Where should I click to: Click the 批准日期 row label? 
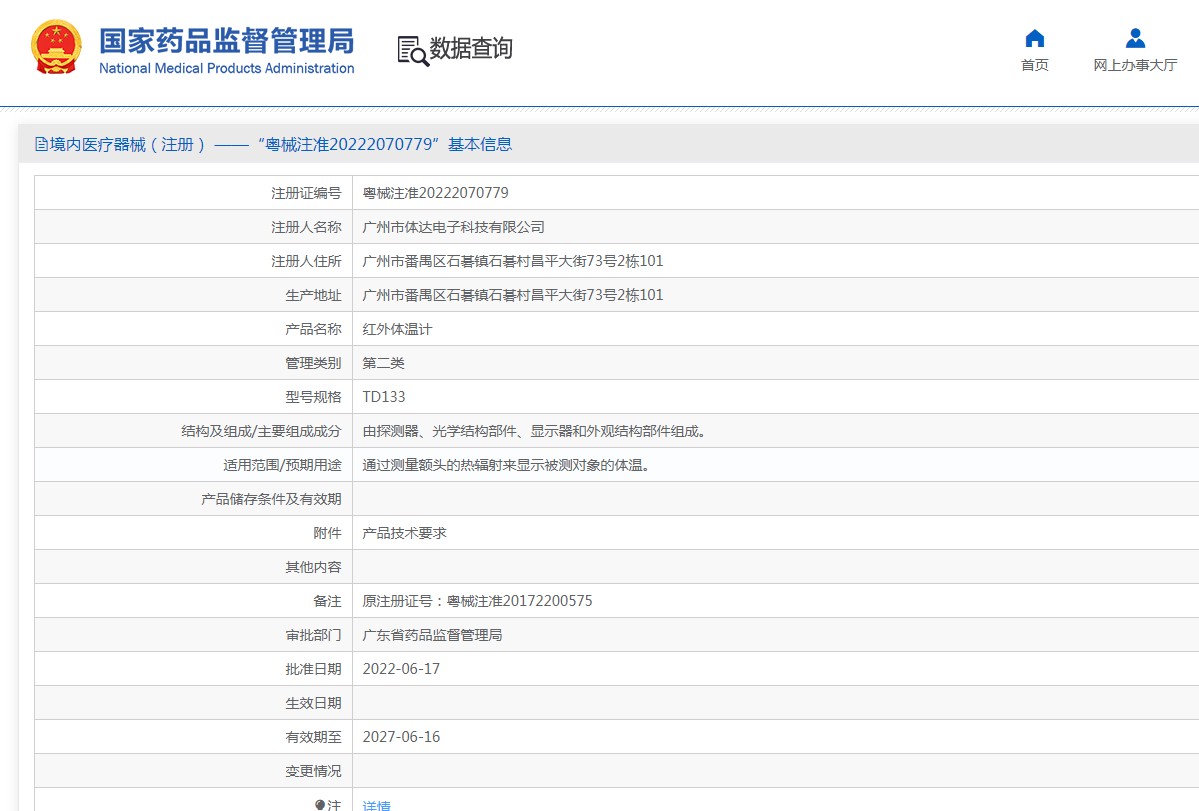(x=313, y=669)
